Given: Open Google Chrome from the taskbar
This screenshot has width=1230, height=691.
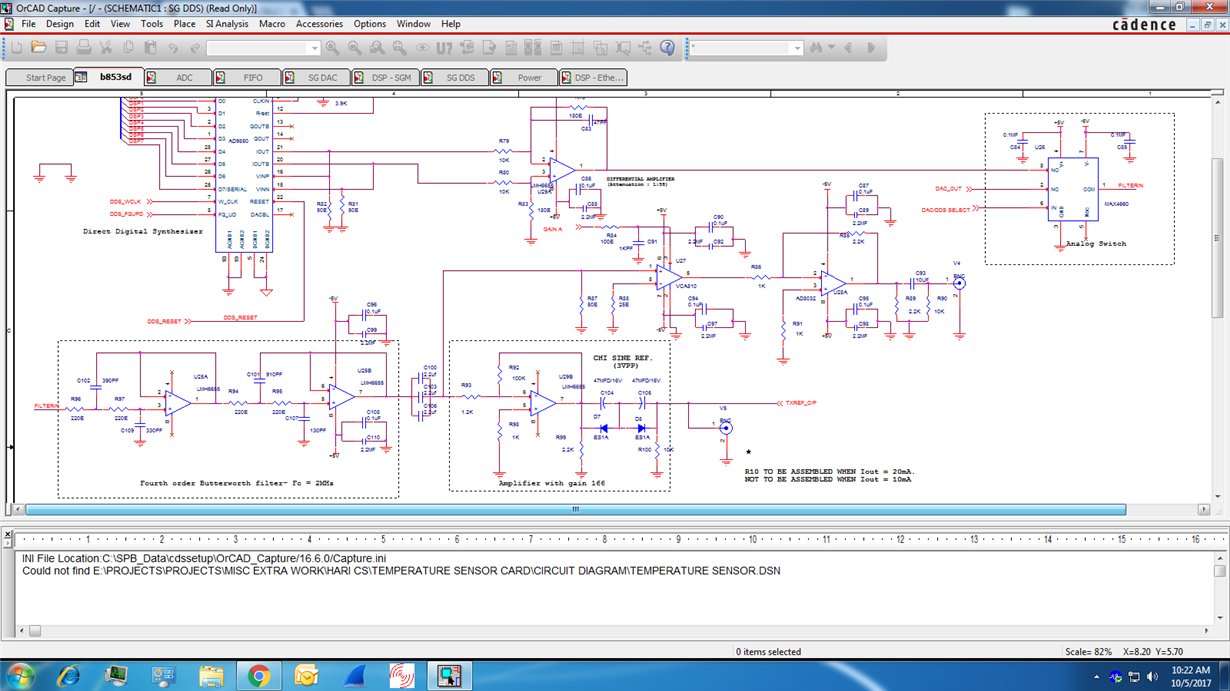Looking at the screenshot, I should click(x=259, y=676).
